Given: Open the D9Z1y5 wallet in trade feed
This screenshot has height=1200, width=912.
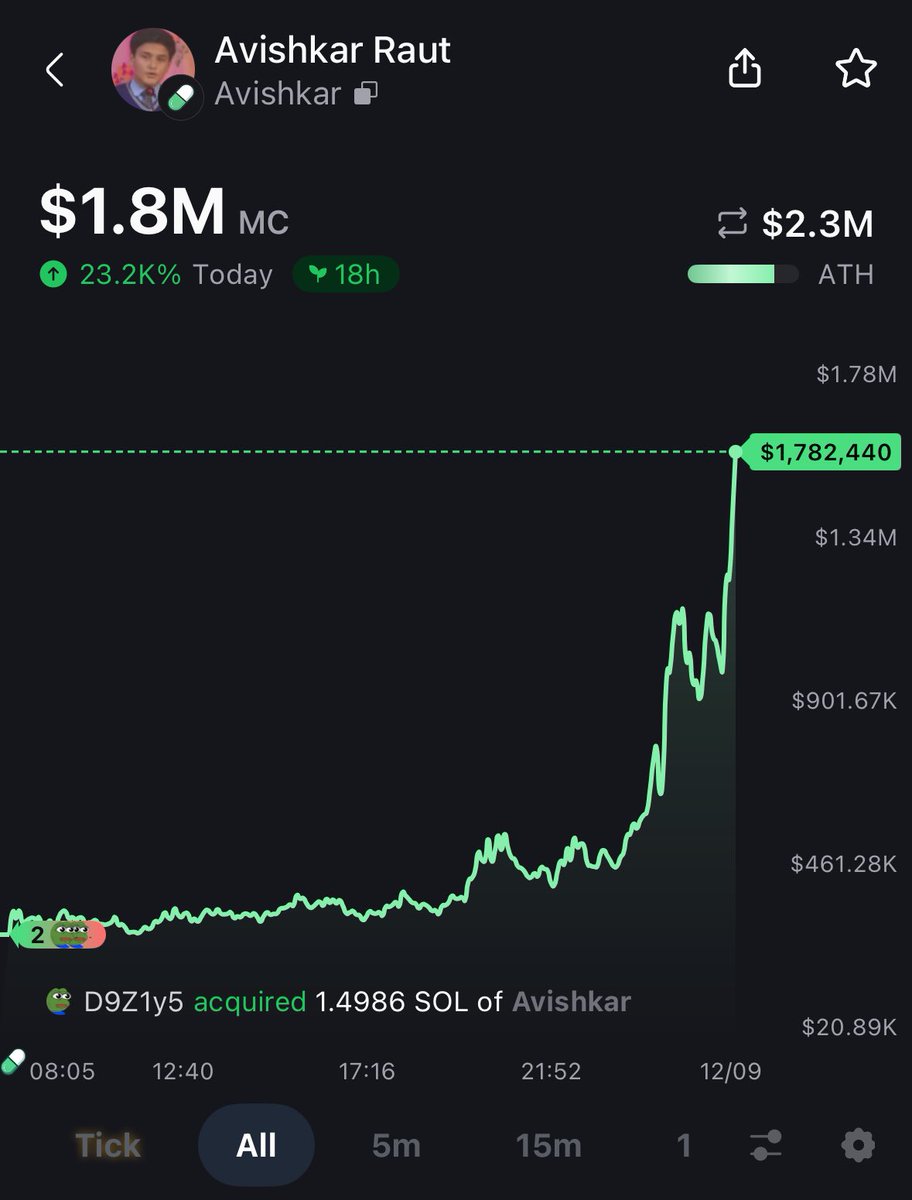Looking at the screenshot, I should click(133, 1002).
